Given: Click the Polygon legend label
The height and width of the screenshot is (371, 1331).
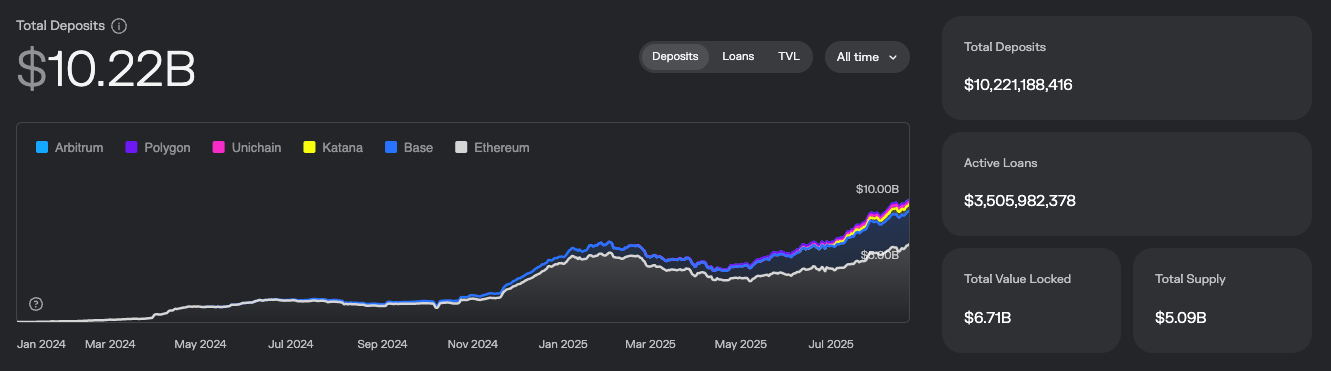Looking at the screenshot, I should point(167,148).
